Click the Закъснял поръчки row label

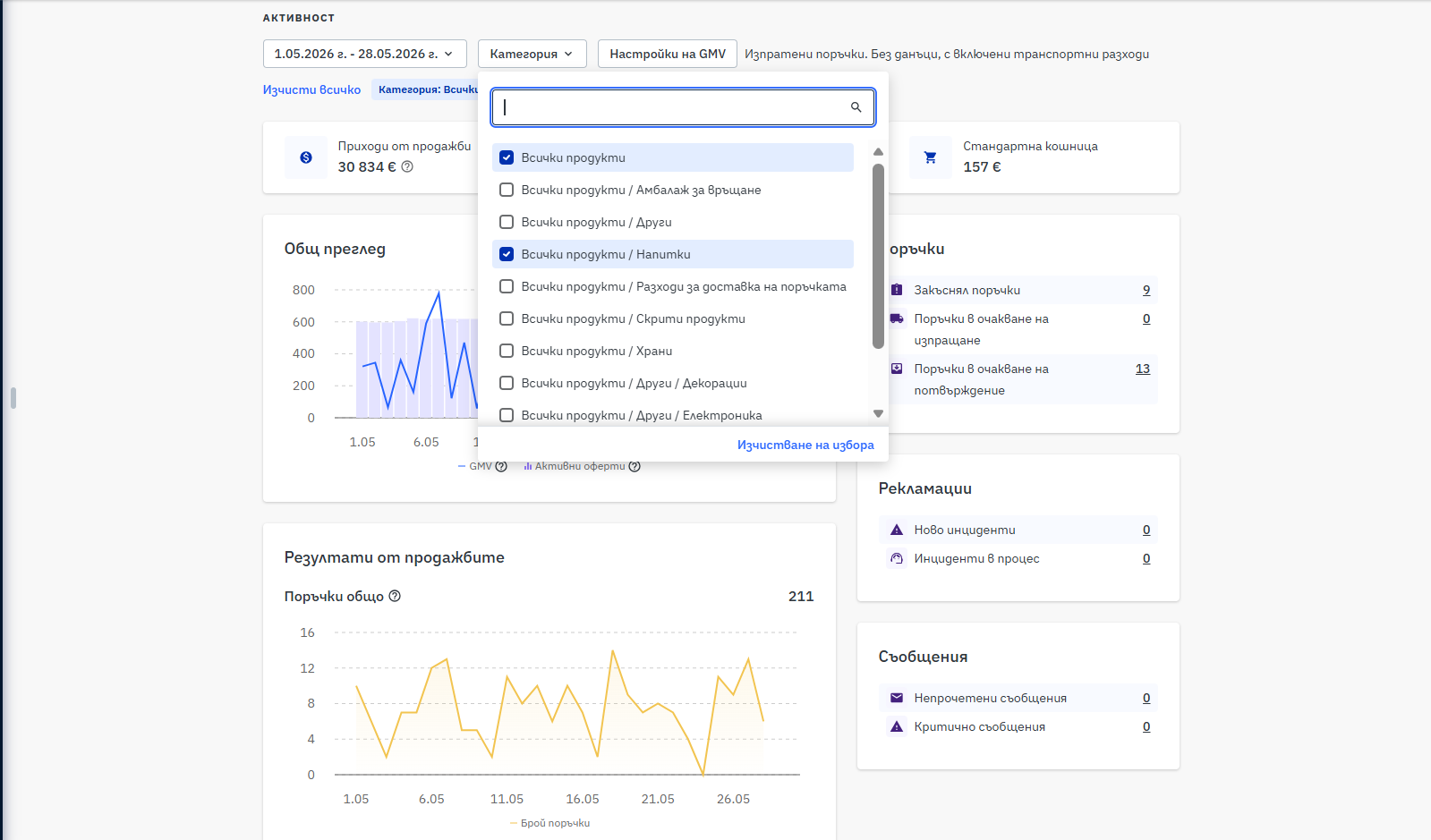[x=967, y=290]
